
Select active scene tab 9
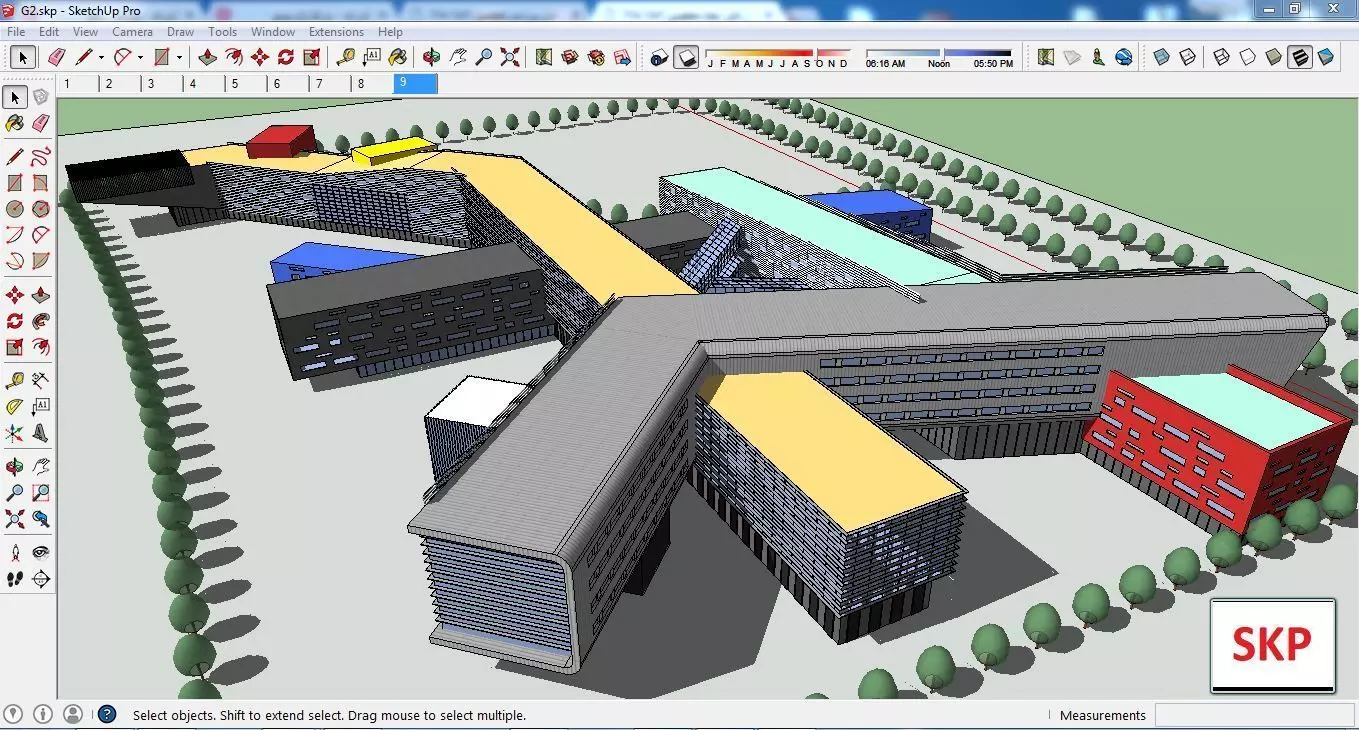416,84
